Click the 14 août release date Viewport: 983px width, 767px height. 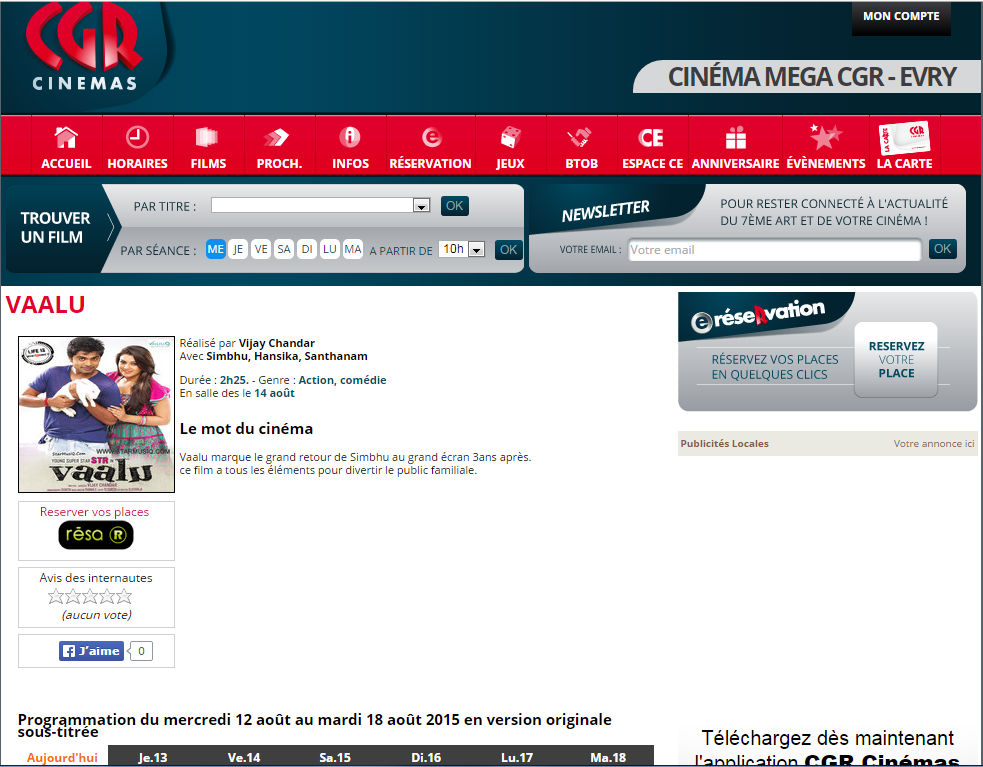[x=274, y=393]
